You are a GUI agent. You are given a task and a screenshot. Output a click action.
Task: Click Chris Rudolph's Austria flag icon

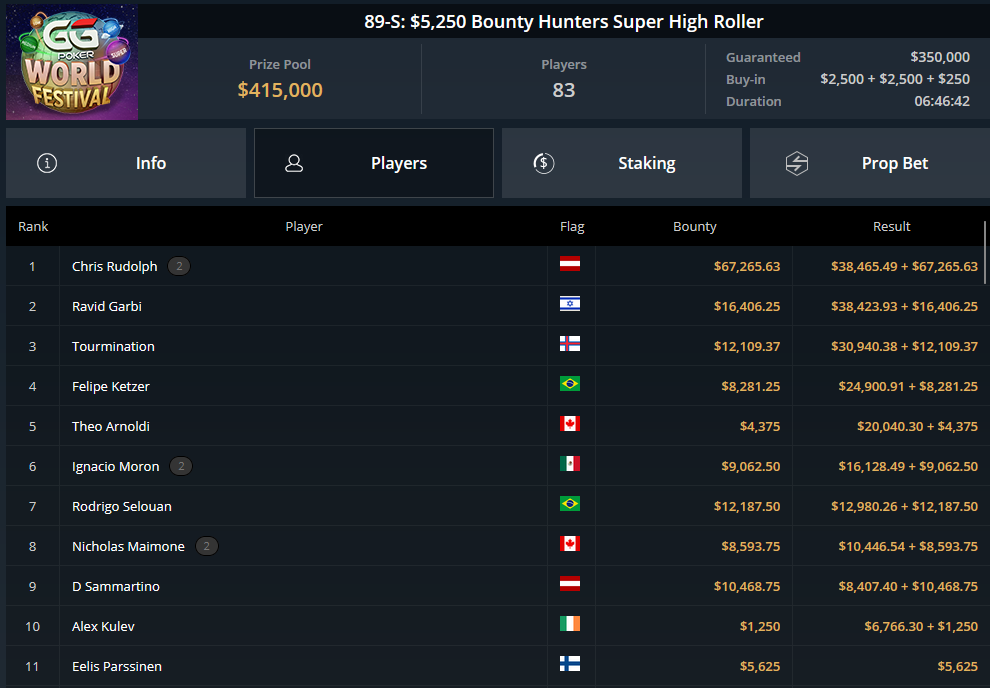click(x=570, y=264)
